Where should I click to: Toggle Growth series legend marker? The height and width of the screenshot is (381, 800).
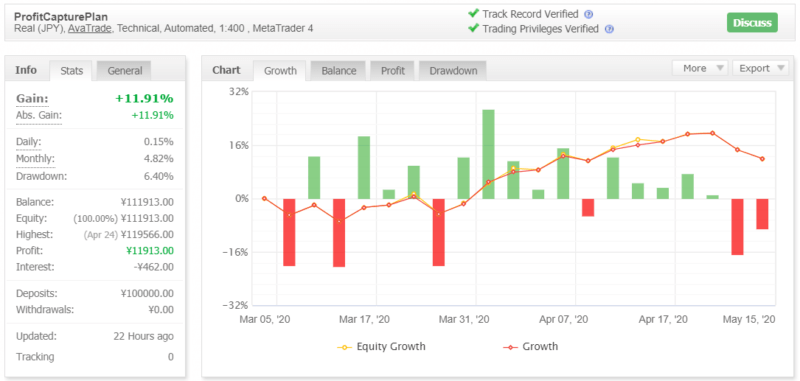point(510,347)
